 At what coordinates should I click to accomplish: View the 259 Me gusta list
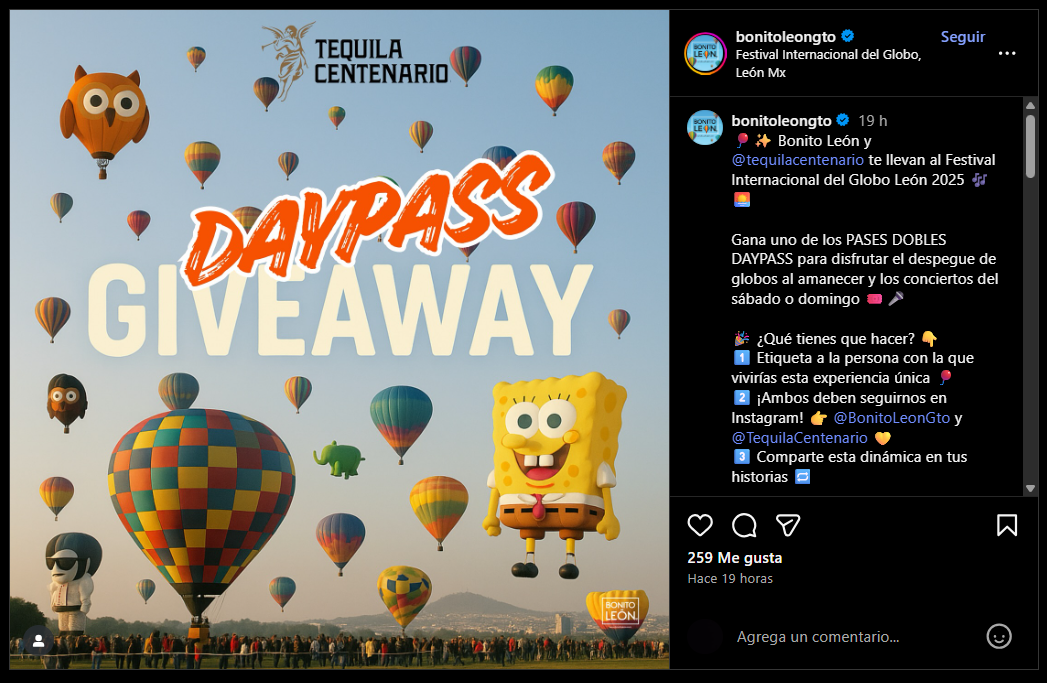[735, 558]
